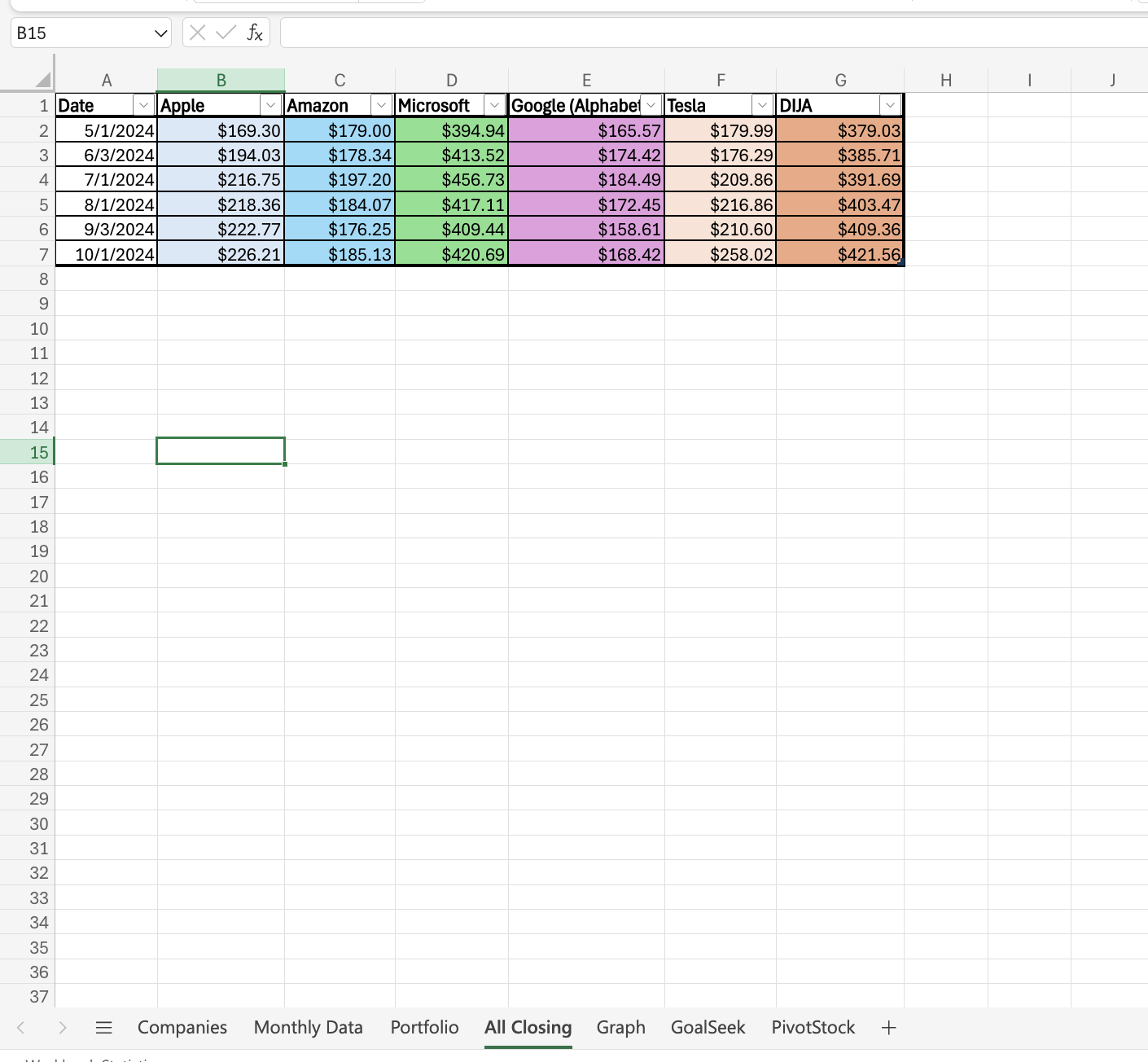Image resolution: width=1148 pixels, height=1062 pixels.
Task: Open the Name Box dropdown arrow
Action: pyautogui.click(x=160, y=33)
